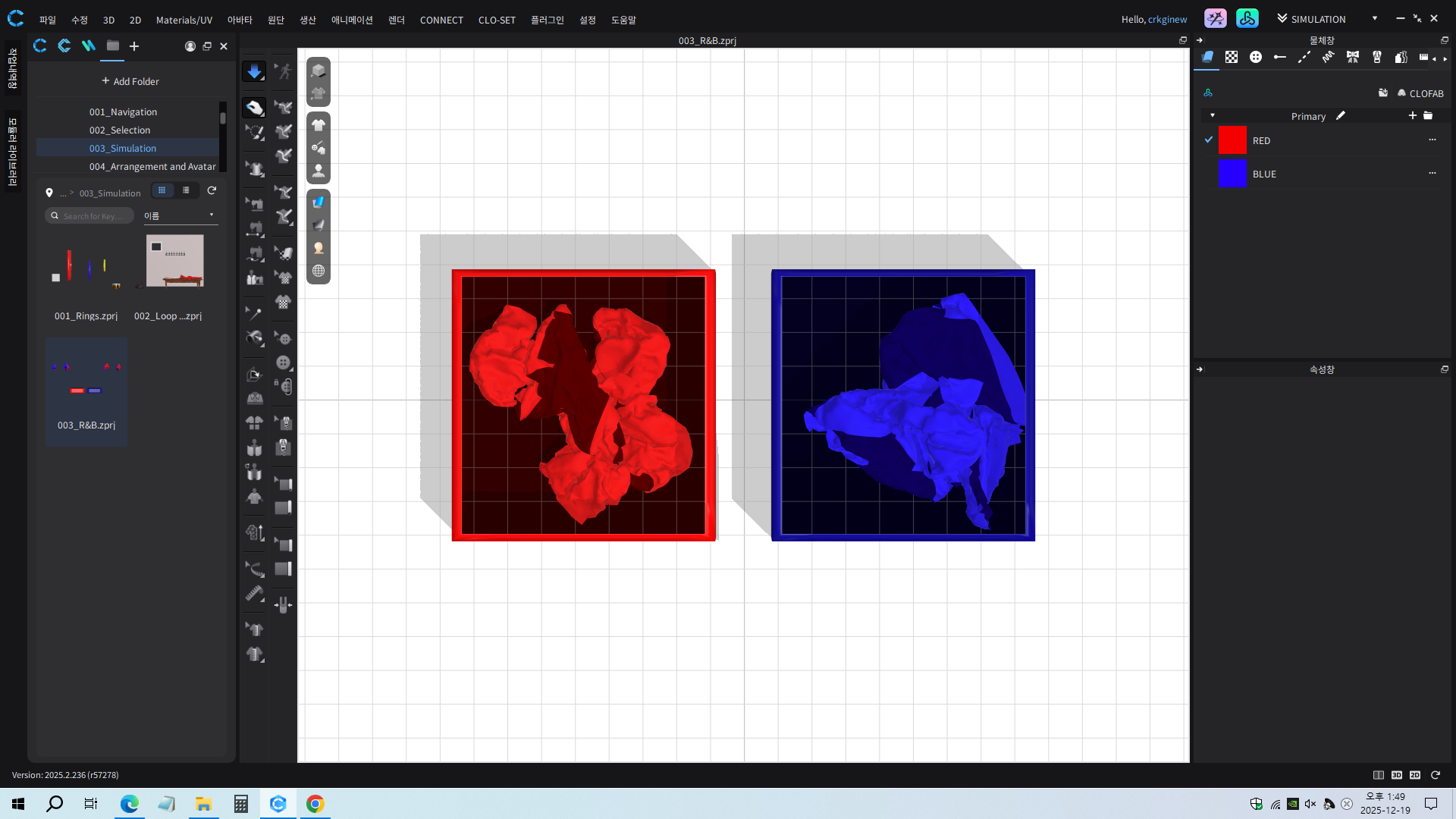Click the Simulate blue down-arrow tool
This screenshot has height=819, width=1456.
254,71
